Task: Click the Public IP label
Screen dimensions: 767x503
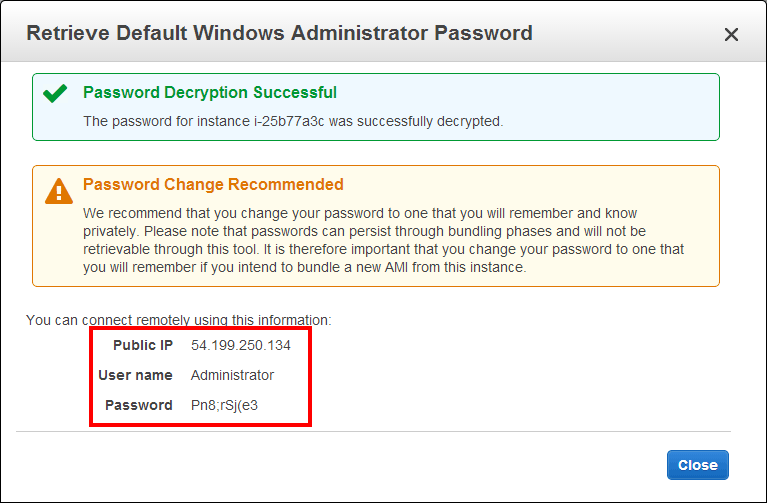Action: (142, 346)
